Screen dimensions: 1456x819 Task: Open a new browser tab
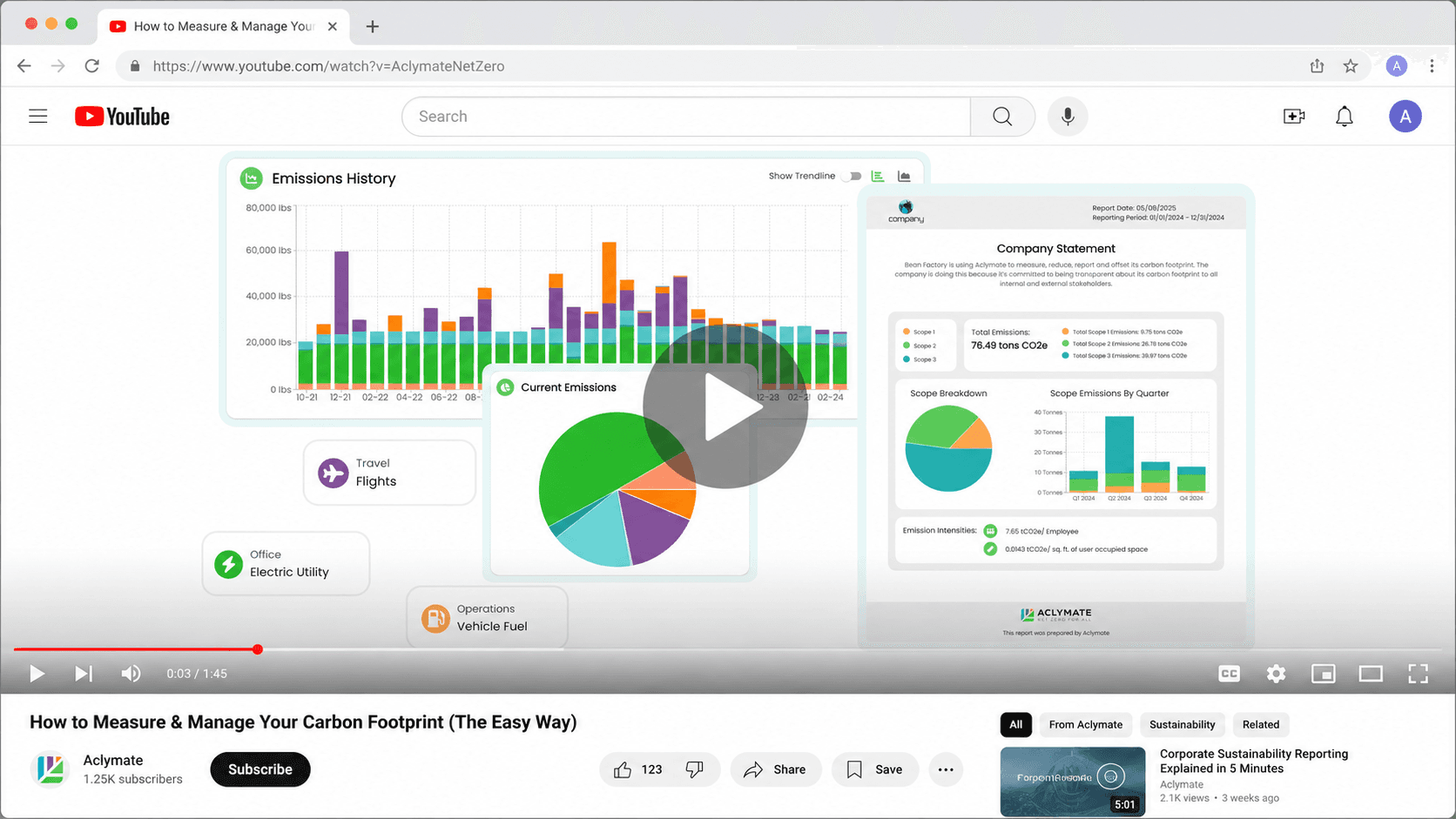point(373,26)
